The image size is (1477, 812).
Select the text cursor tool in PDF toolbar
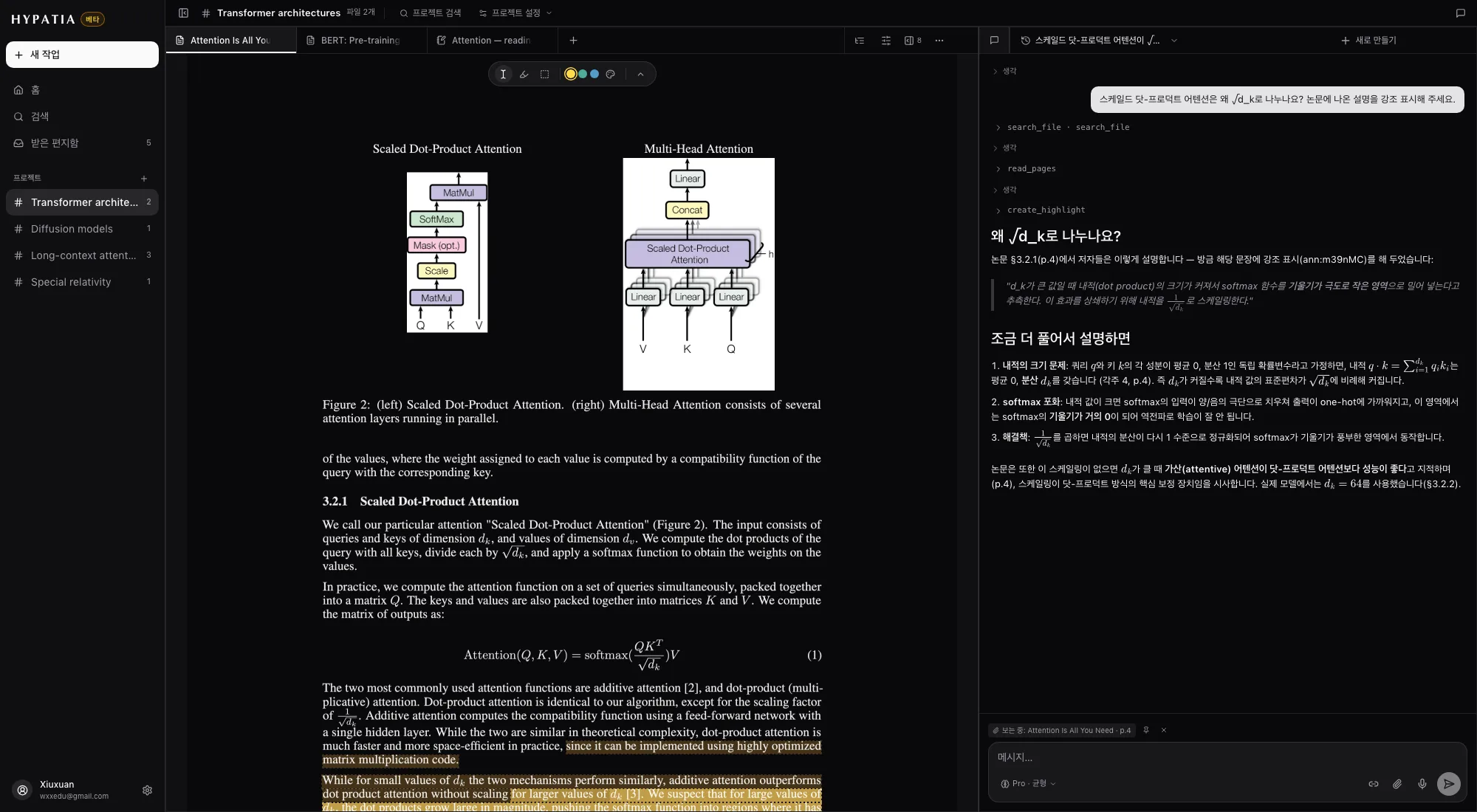tap(503, 74)
